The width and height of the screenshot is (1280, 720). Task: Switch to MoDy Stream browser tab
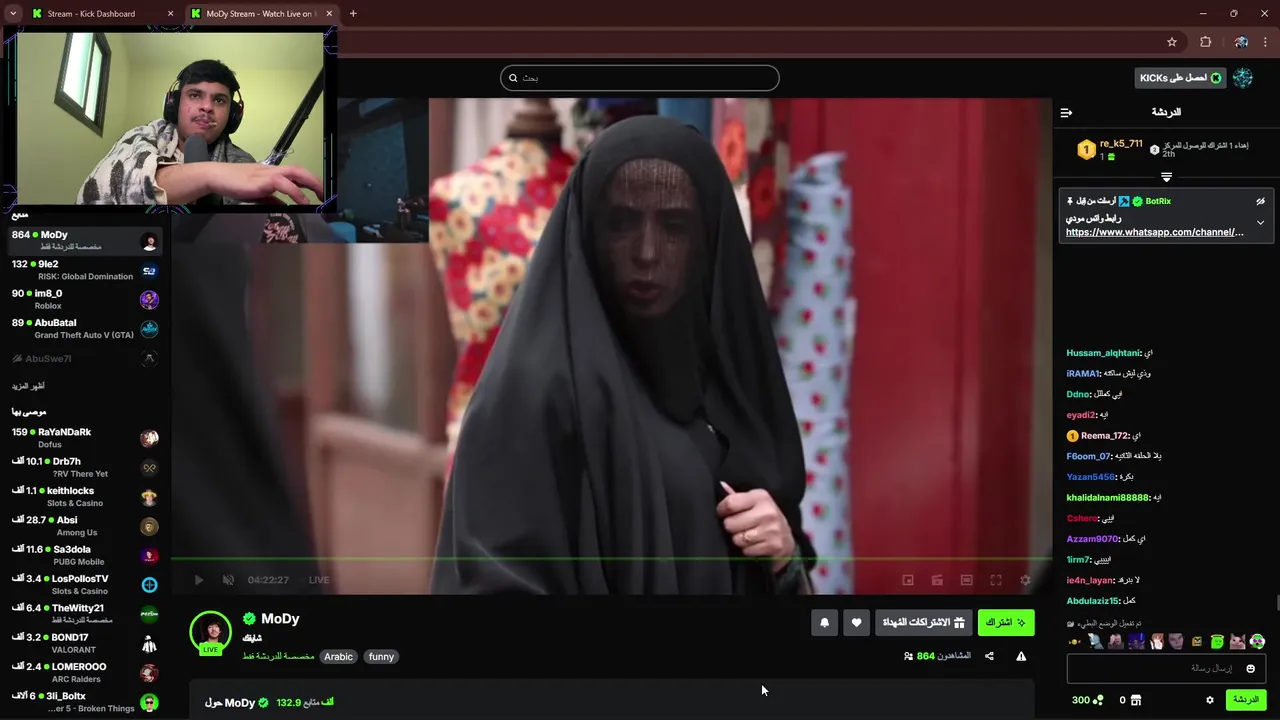pos(262,14)
